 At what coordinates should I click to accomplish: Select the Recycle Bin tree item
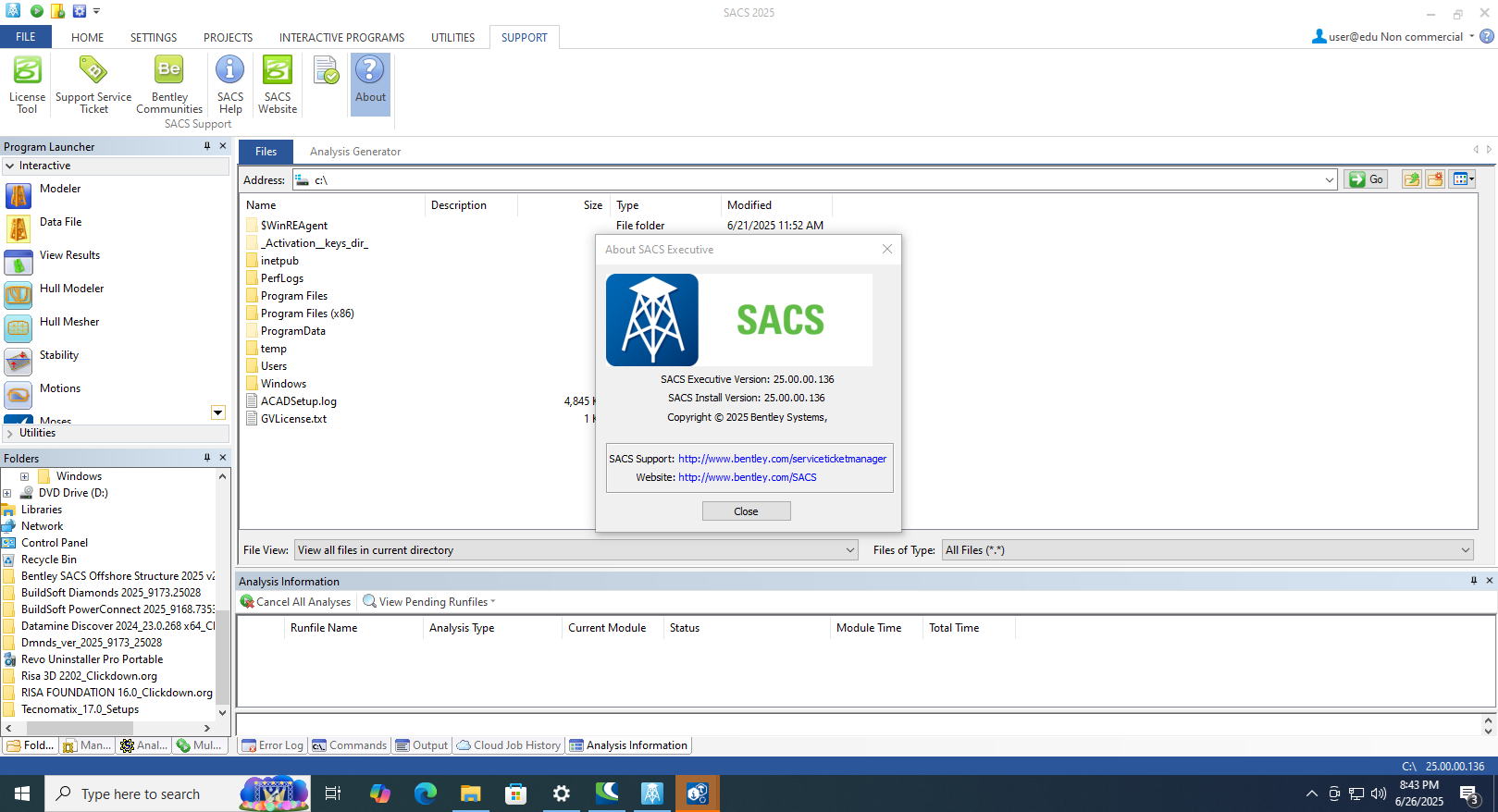click(x=49, y=560)
